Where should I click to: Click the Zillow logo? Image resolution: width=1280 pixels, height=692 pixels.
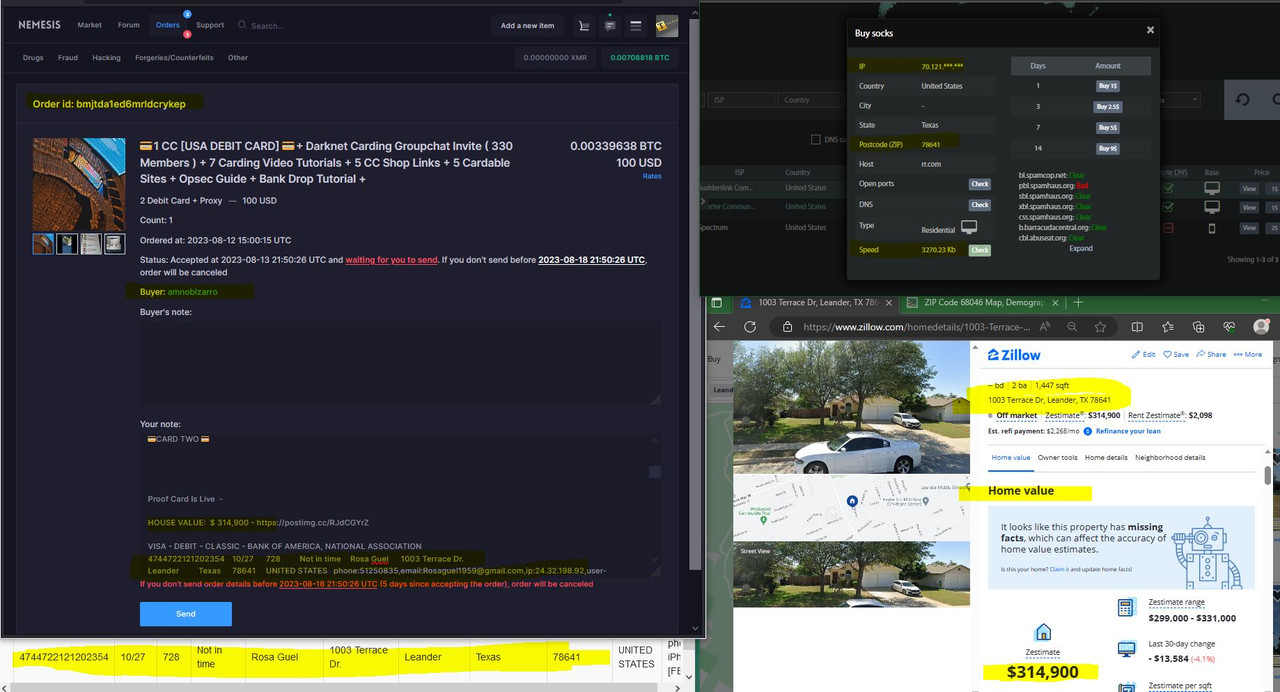[x=1014, y=355]
